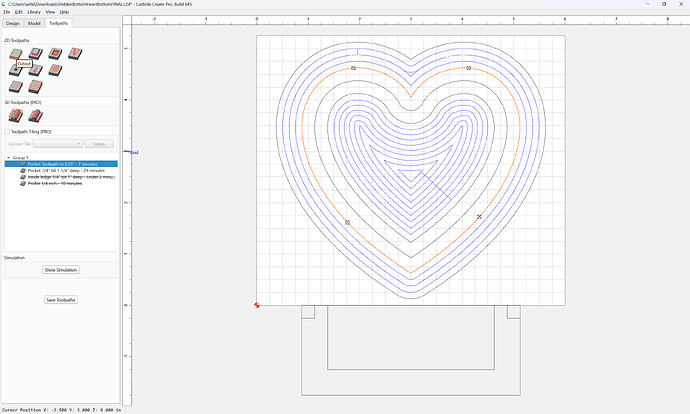Screen dimensions: 690x414
Task: Click the tiling Setup button
Action: (99, 144)
